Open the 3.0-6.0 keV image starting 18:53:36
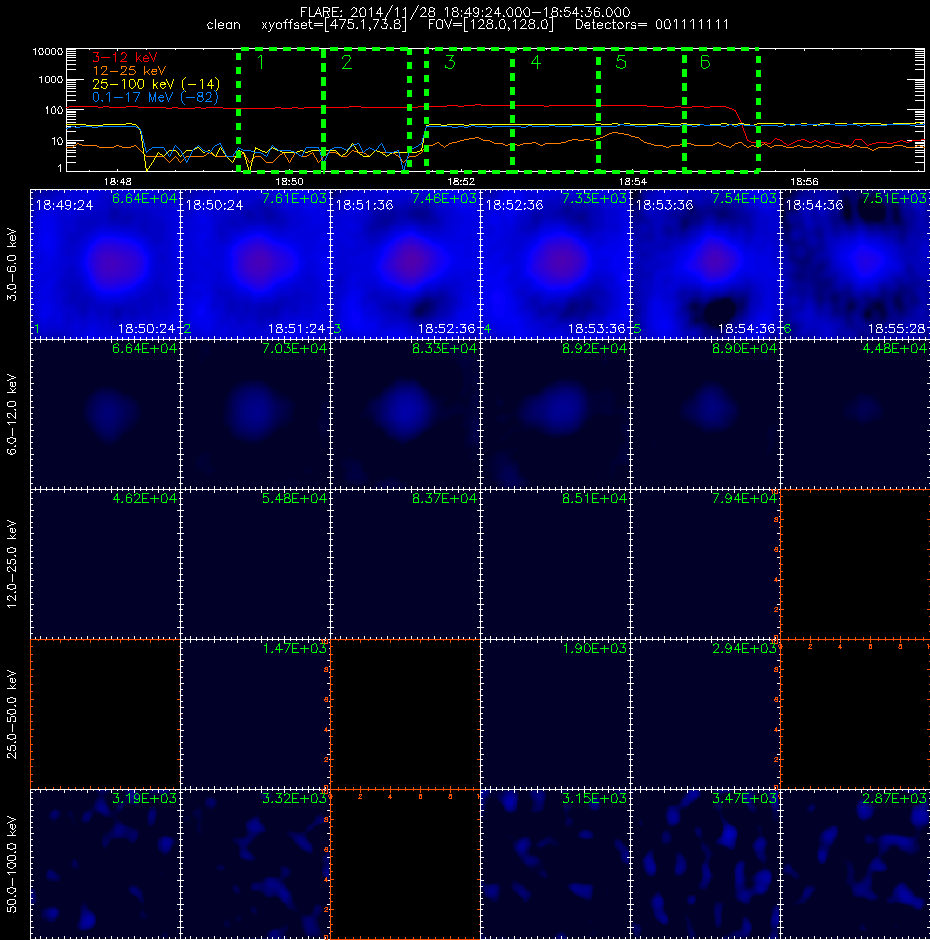Image resolution: width=930 pixels, height=940 pixels. click(x=705, y=264)
